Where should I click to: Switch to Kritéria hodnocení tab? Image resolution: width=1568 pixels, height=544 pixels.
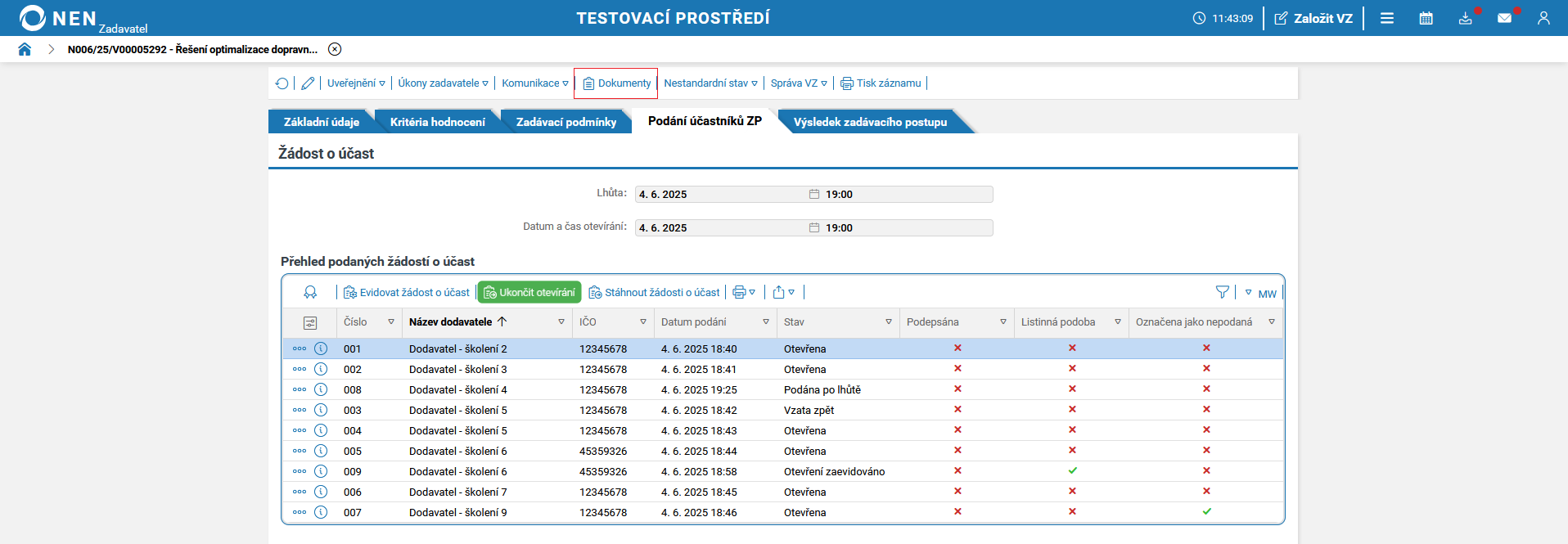[438, 122]
